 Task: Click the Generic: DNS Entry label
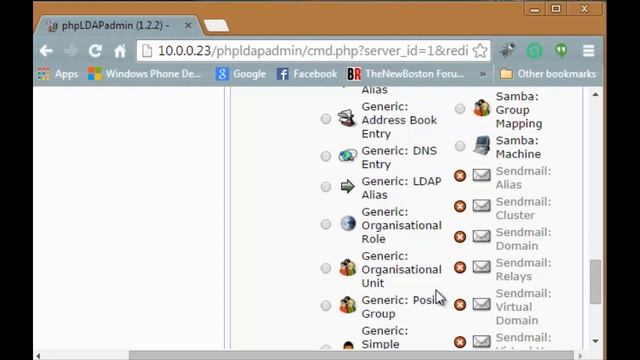(399, 158)
